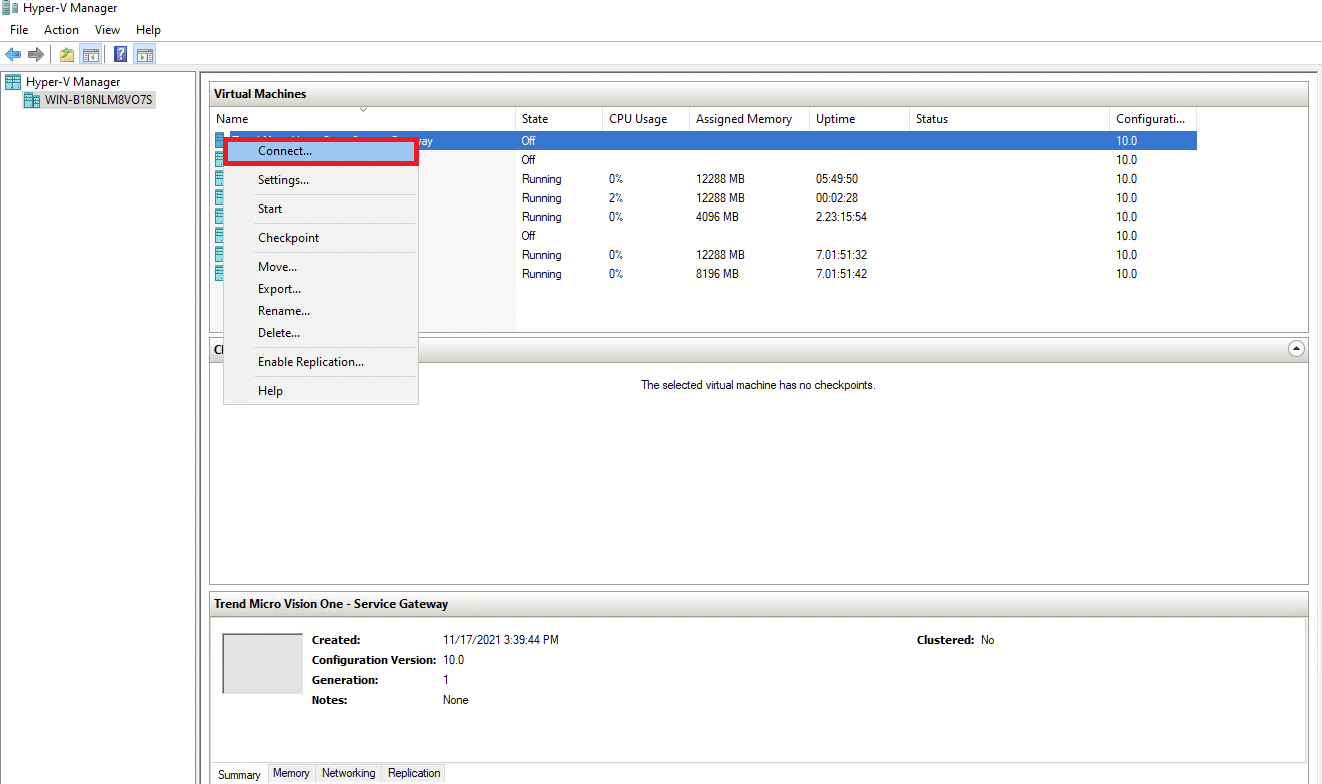
Task: Switch to the Memory tab
Action: tap(291, 773)
